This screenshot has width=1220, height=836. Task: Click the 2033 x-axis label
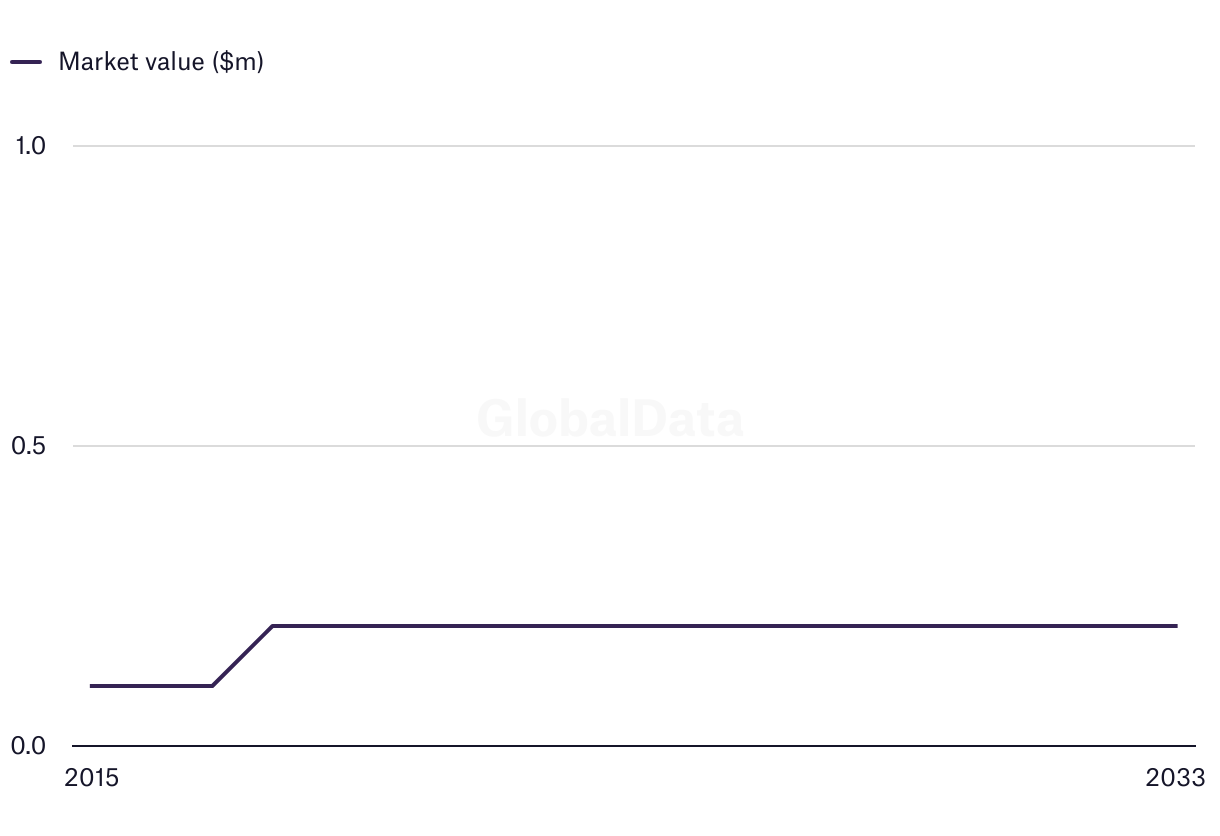tap(1177, 778)
